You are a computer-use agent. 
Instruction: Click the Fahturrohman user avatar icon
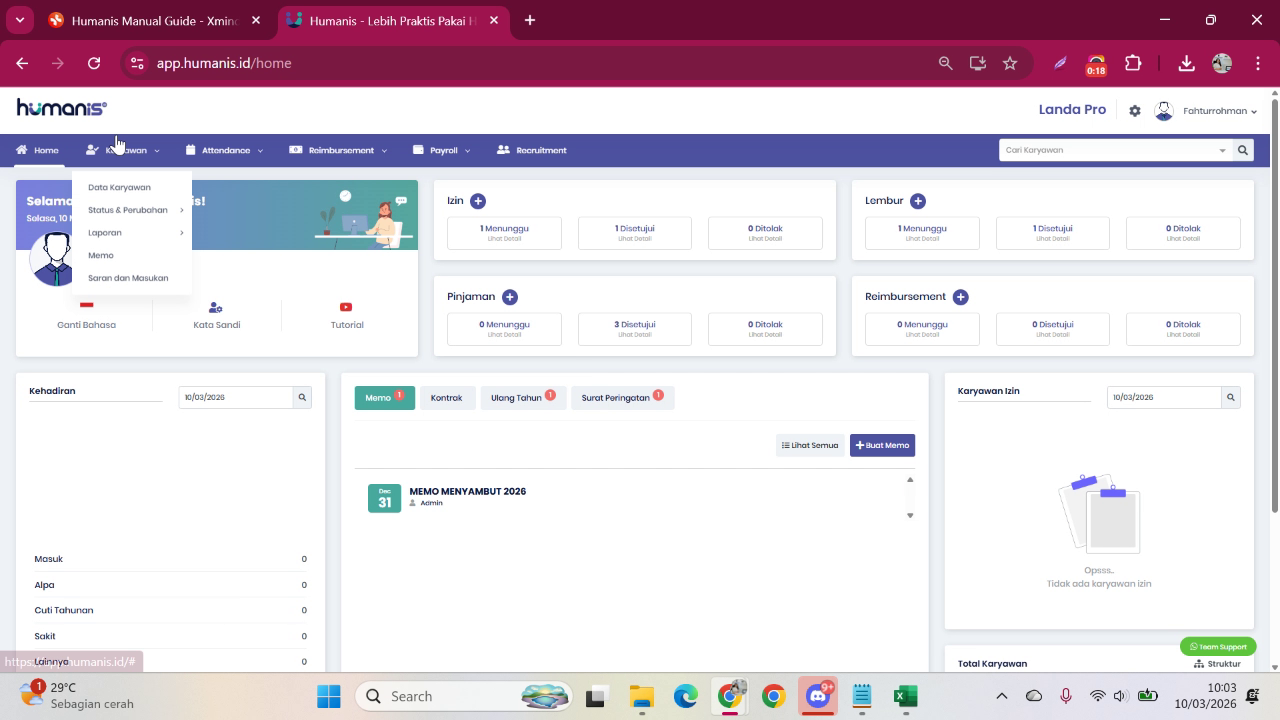point(1164,111)
